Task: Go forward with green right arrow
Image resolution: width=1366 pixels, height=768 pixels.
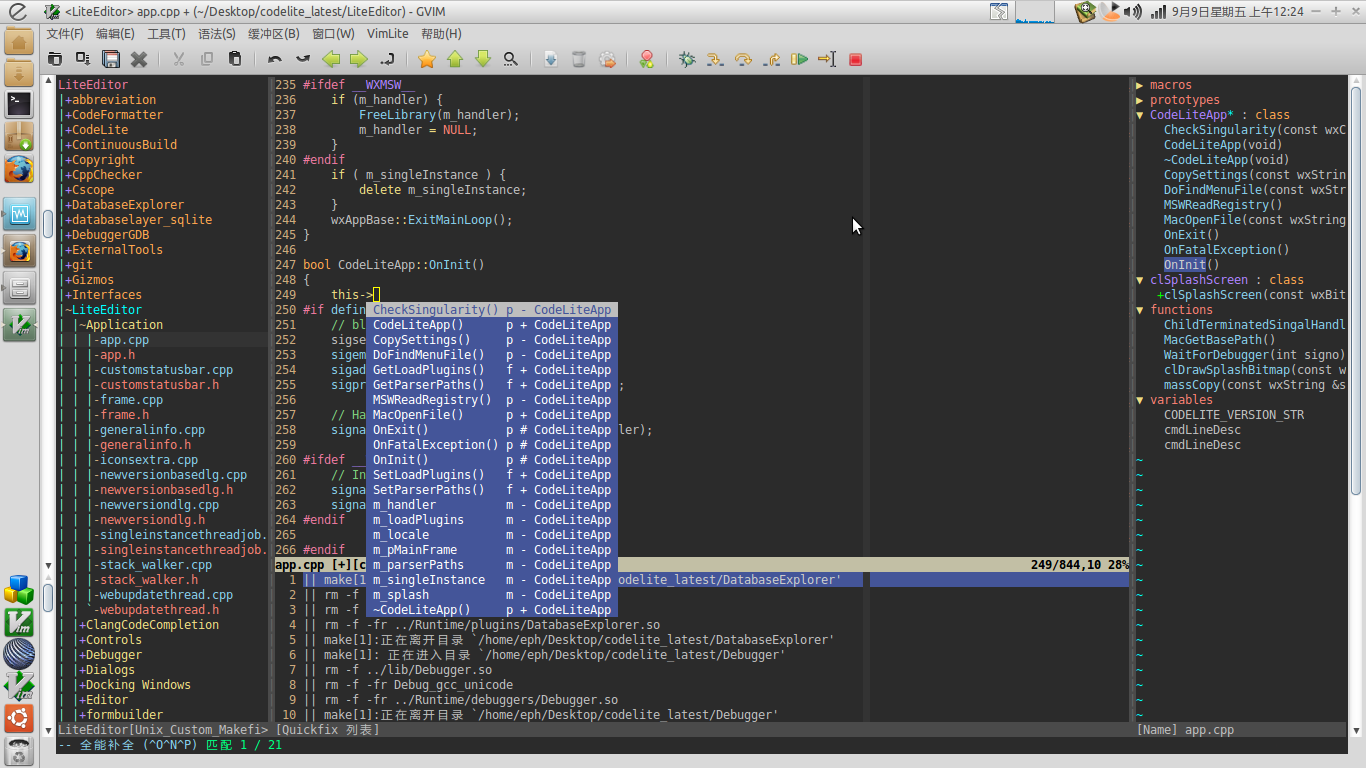Action: pyautogui.click(x=359, y=59)
